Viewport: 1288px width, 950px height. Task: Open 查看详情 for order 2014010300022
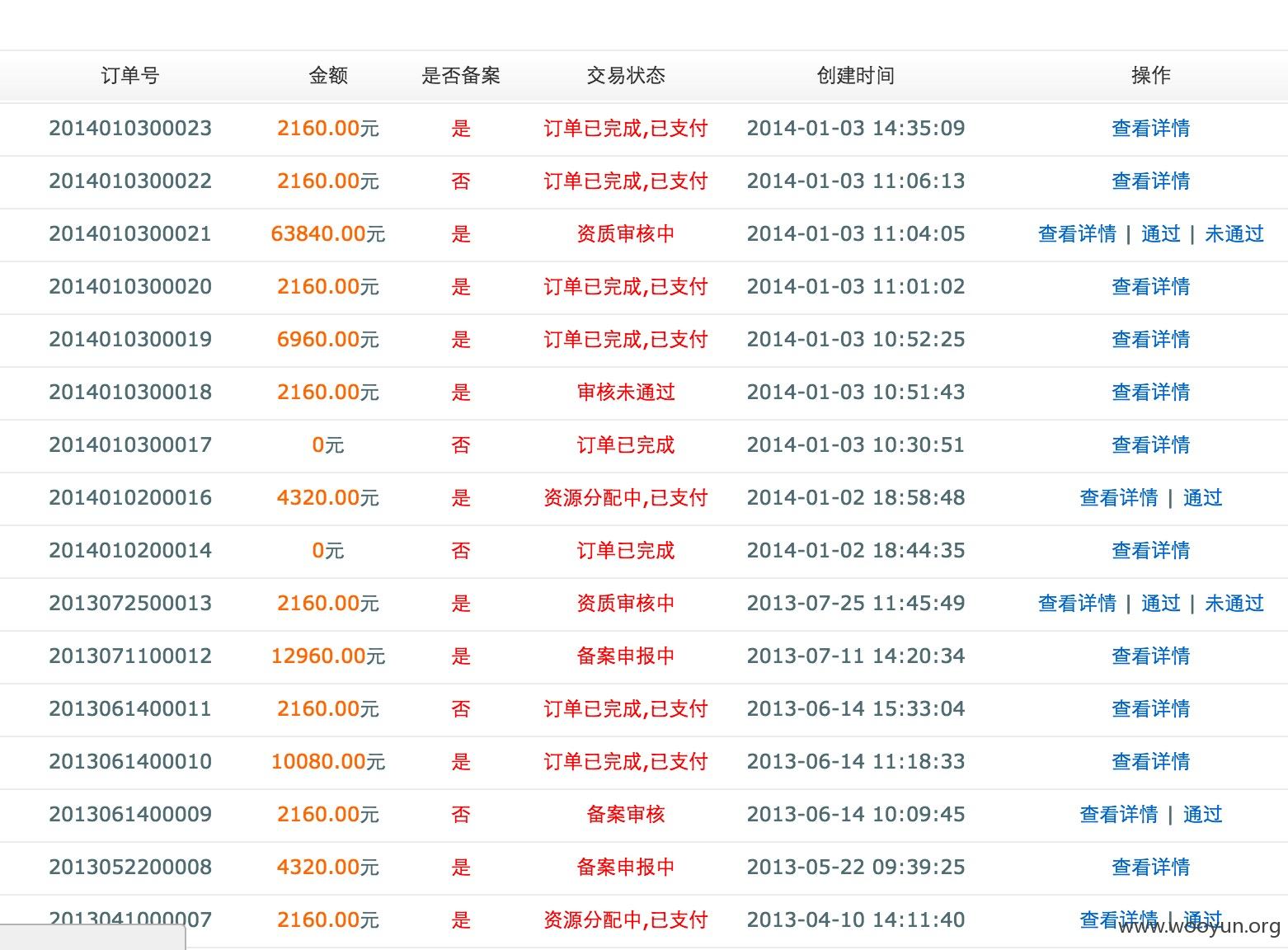[1150, 181]
